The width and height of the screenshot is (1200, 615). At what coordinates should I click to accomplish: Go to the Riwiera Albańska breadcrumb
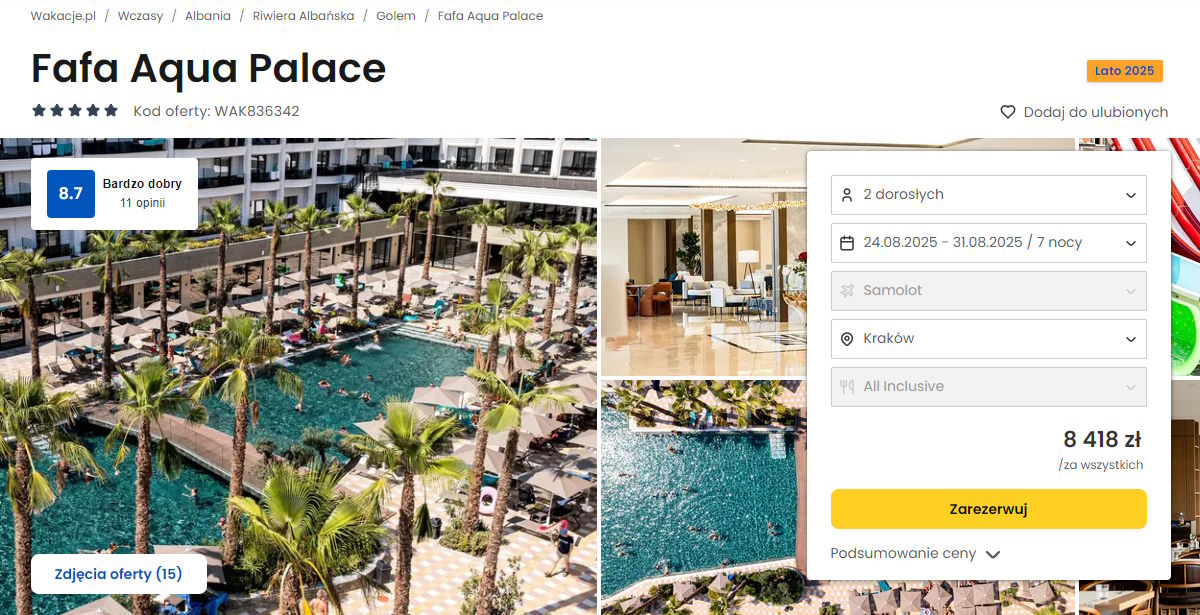point(303,16)
